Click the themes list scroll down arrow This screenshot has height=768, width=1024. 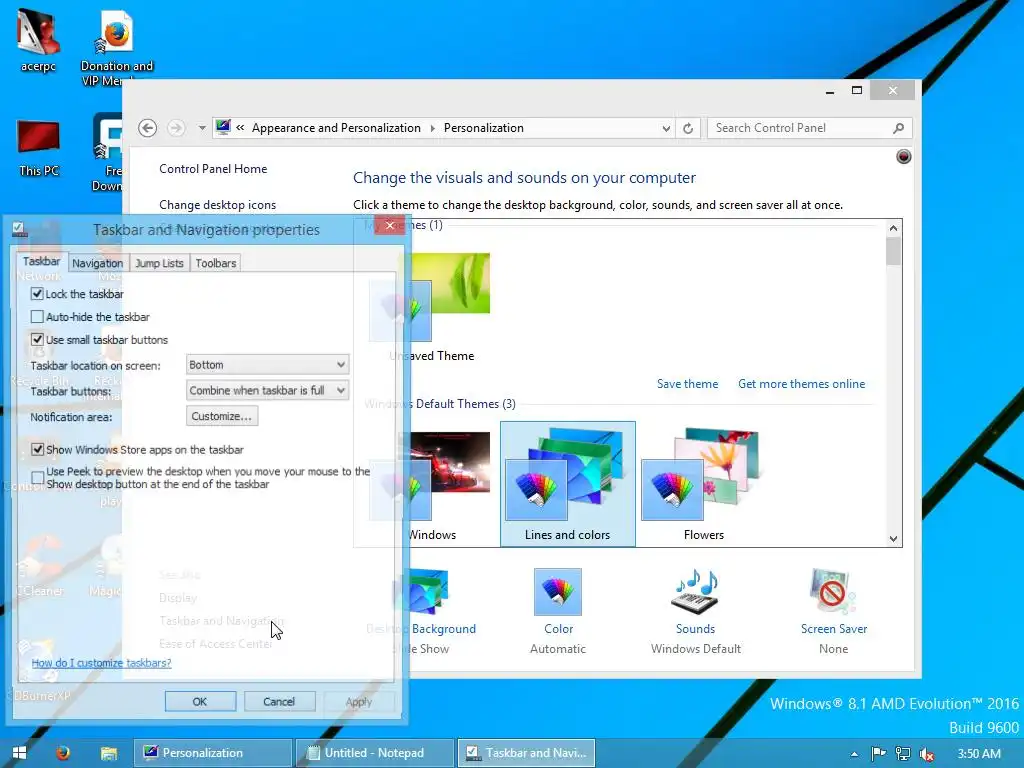(x=893, y=539)
